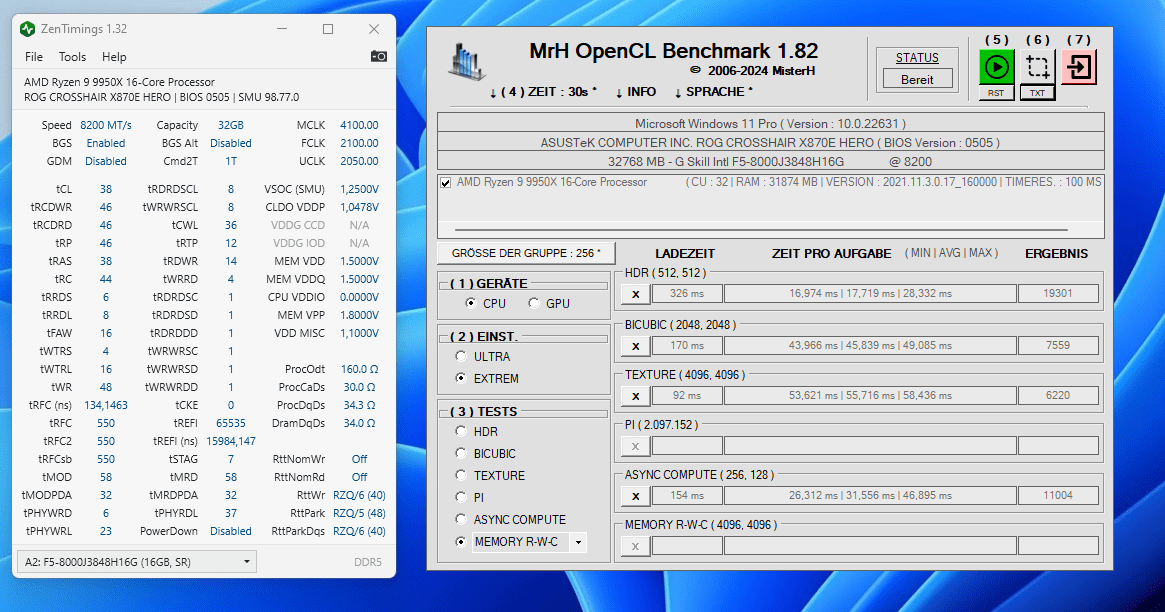Screen dimensions: 1165x612
Task: Click the HDR result value 19301
Action: (x=1058, y=293)
